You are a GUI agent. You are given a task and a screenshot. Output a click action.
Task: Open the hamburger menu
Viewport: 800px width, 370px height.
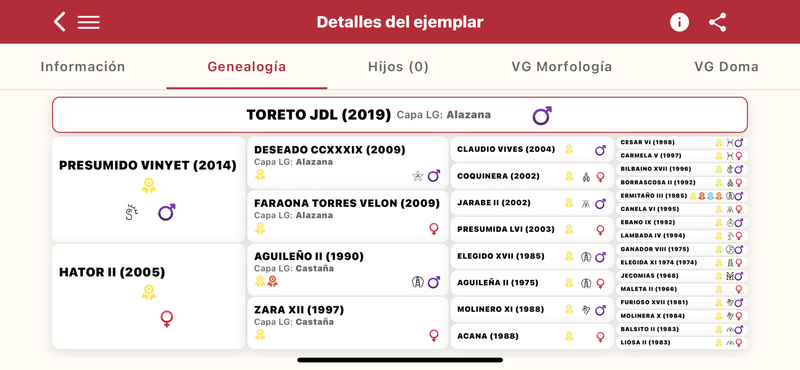point(89,22)
